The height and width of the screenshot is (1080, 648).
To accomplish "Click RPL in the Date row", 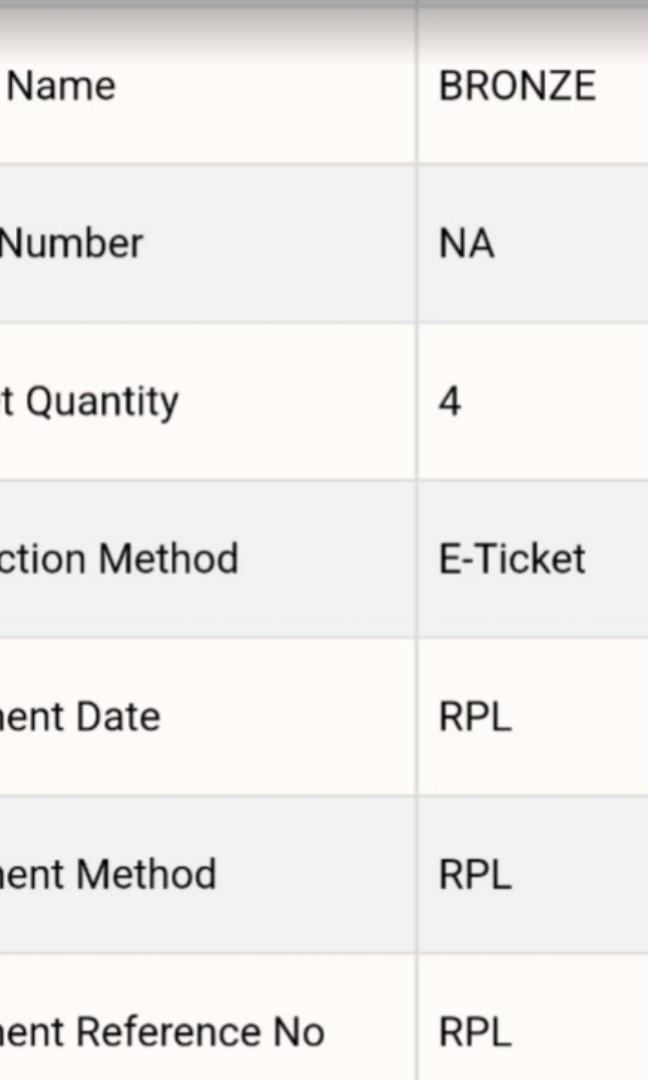I will (x=475, y=717).
